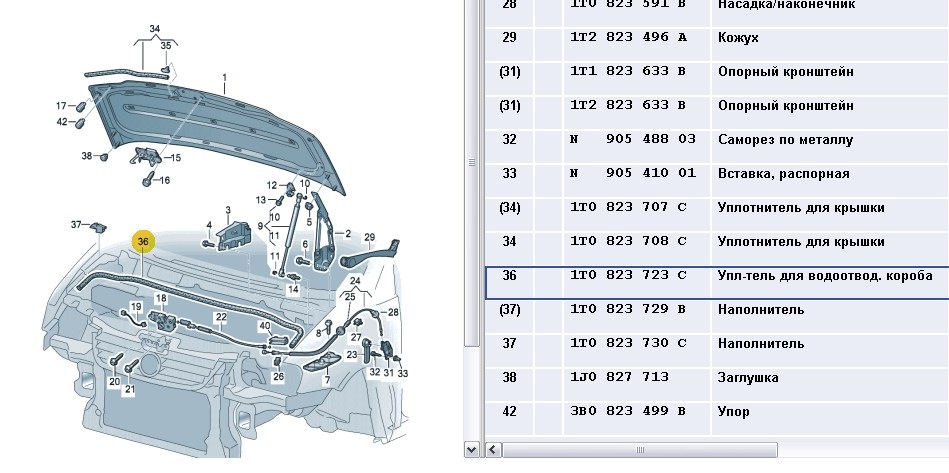Viewport: 949px width, 473px height.
Task: Click callout 27 in the diagram
Action: (x=356, y=338)
